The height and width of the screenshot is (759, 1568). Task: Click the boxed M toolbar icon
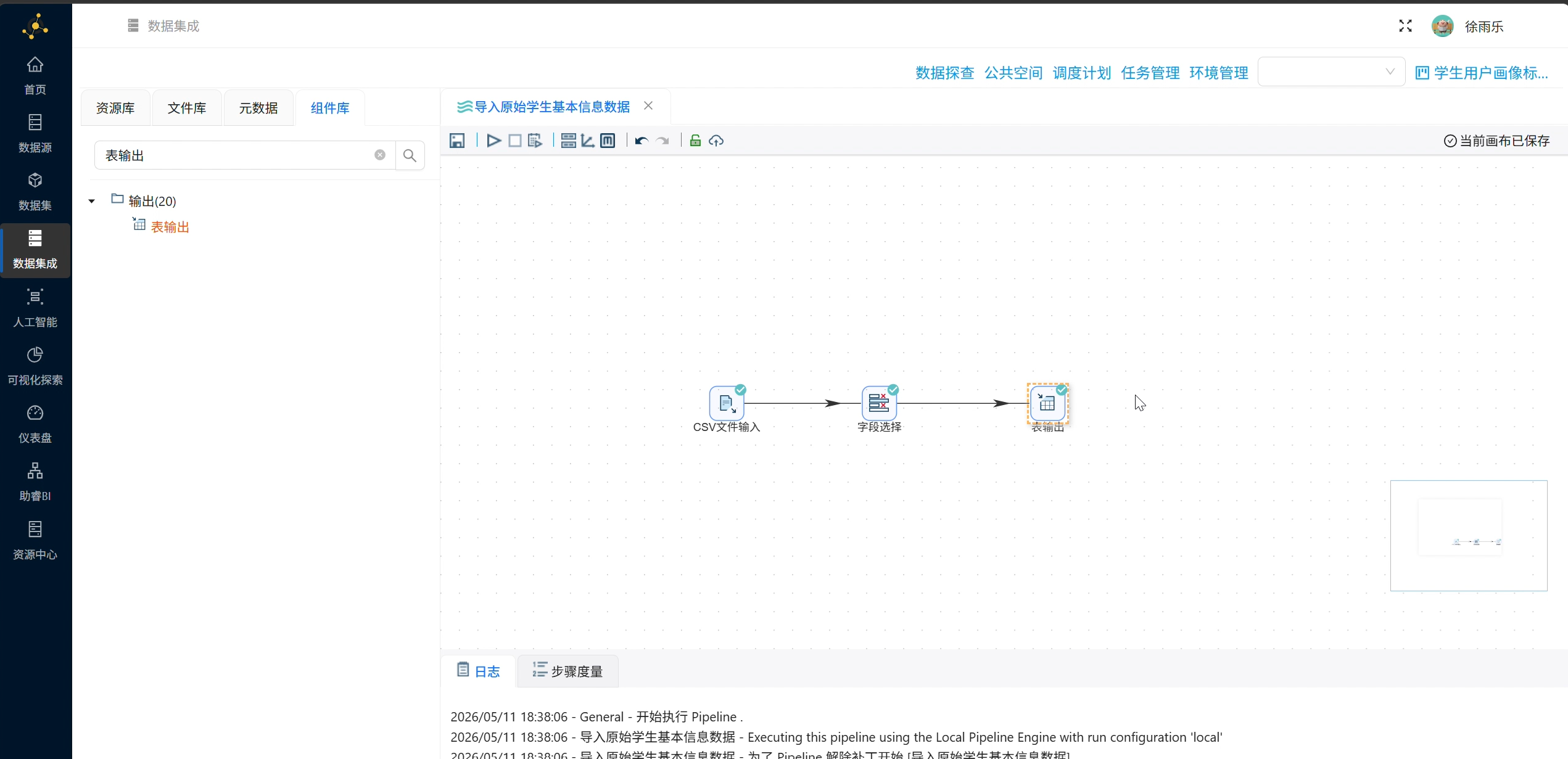[x=608, y=141]
